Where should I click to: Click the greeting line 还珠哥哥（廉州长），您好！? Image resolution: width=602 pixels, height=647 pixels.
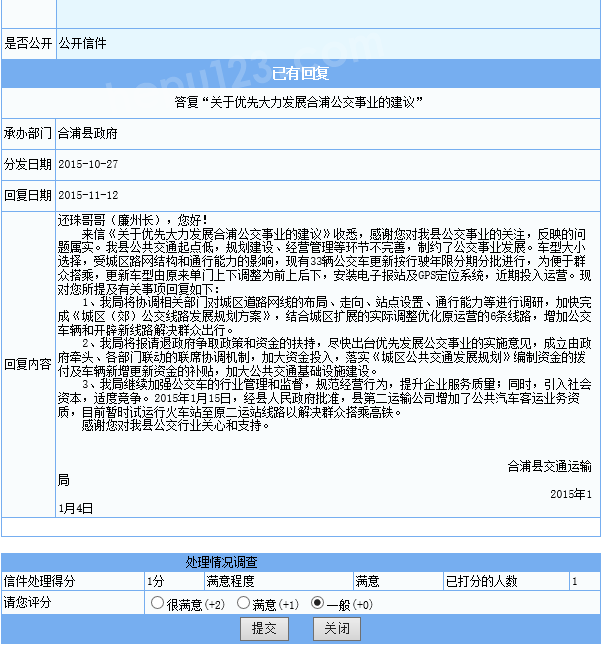pos(133,220)
